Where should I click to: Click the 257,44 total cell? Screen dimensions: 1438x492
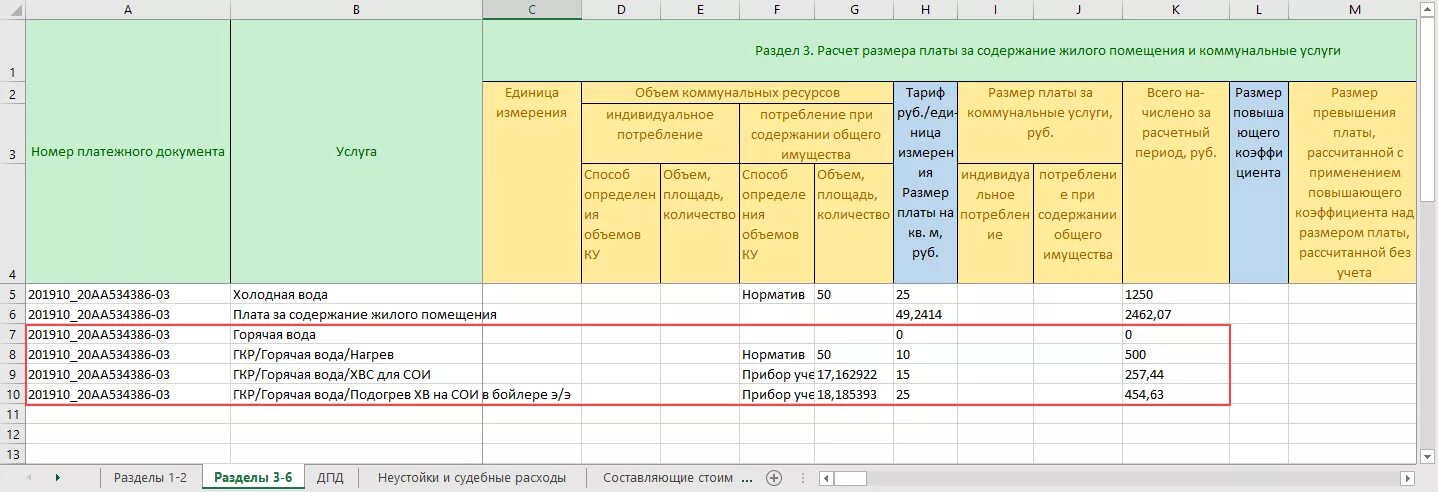point(1176,374)
